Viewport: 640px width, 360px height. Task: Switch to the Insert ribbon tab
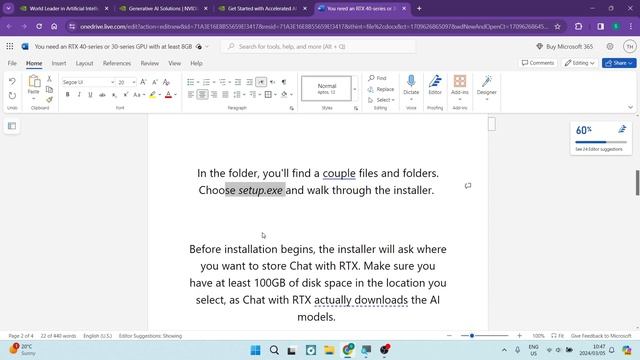coord(59,63)
